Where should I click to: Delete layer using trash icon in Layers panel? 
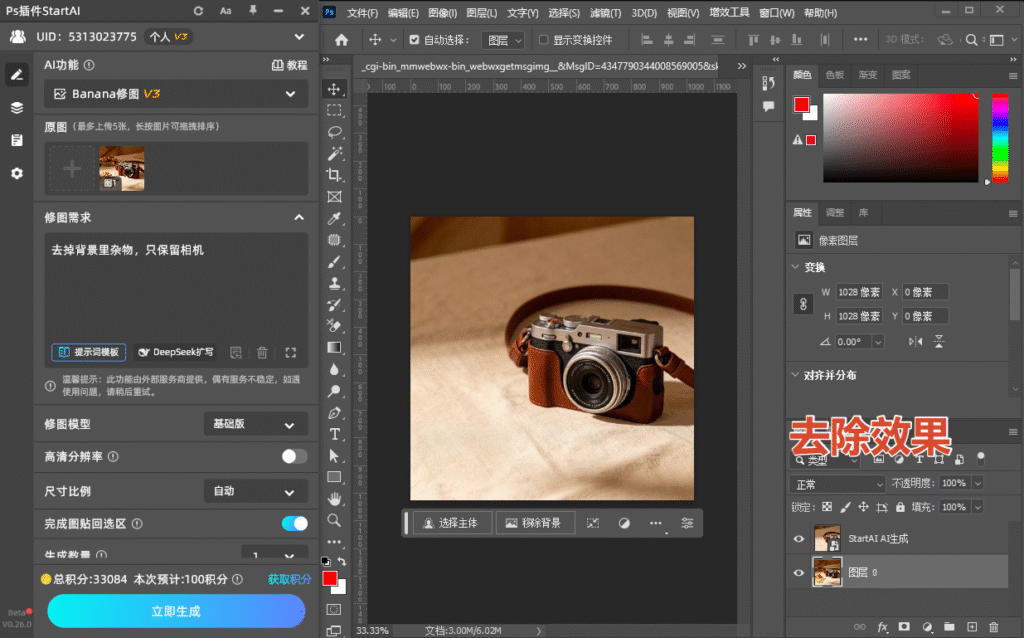click(993, 627)
